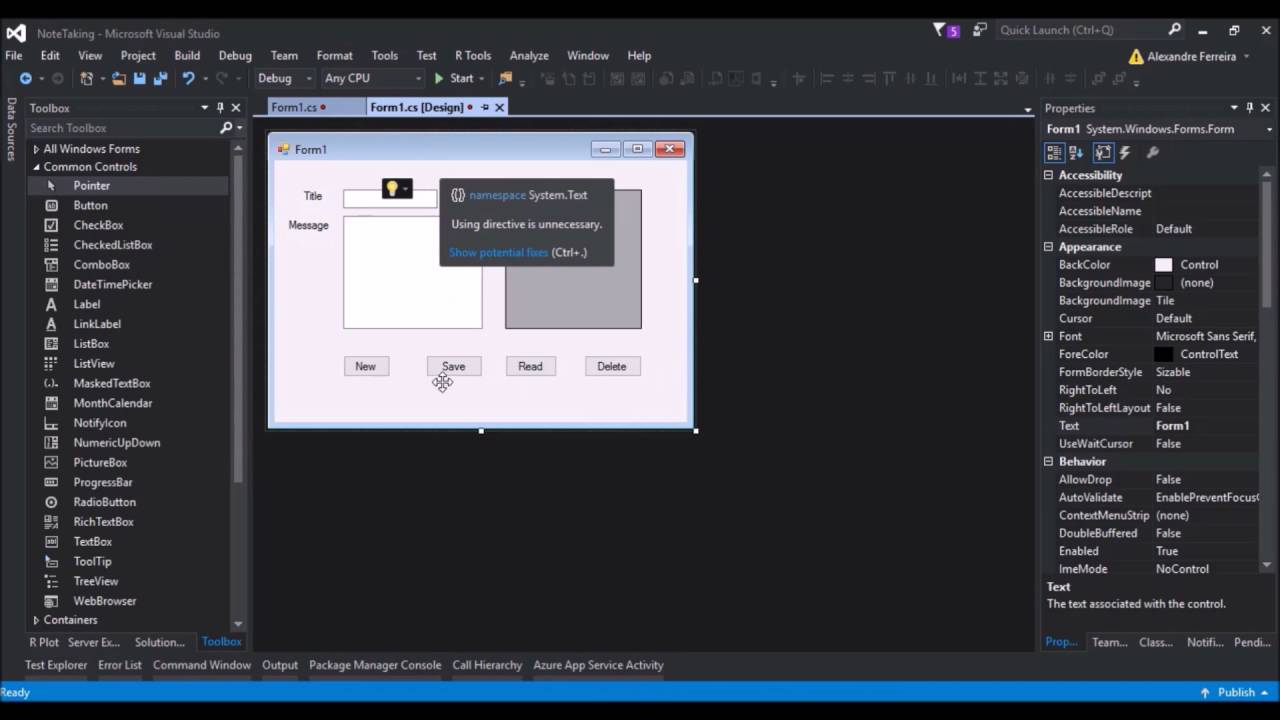Switch to the Form1.cs code tab
Screen dimensions: 1280x720
[294, 107]
